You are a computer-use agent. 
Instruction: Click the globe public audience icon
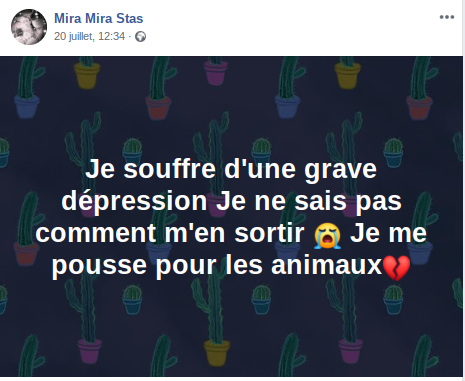pos(140,36)
